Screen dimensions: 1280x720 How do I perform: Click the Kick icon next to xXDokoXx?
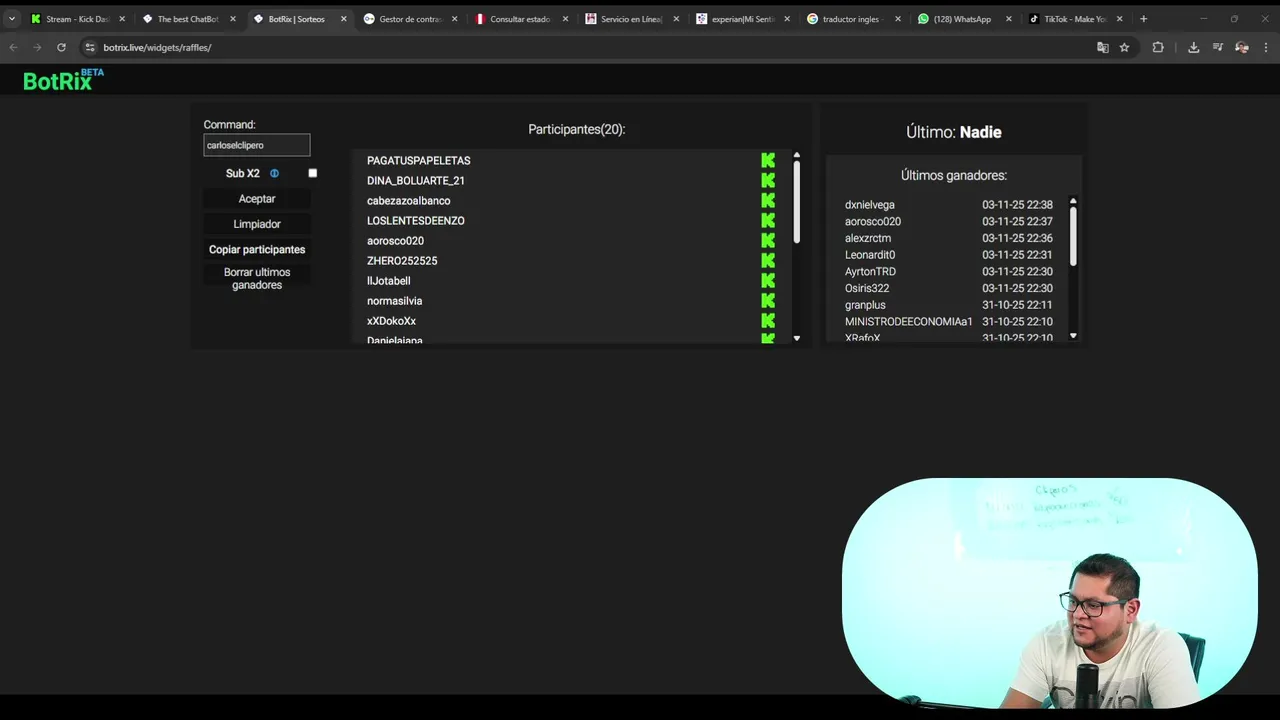[768, 321]
